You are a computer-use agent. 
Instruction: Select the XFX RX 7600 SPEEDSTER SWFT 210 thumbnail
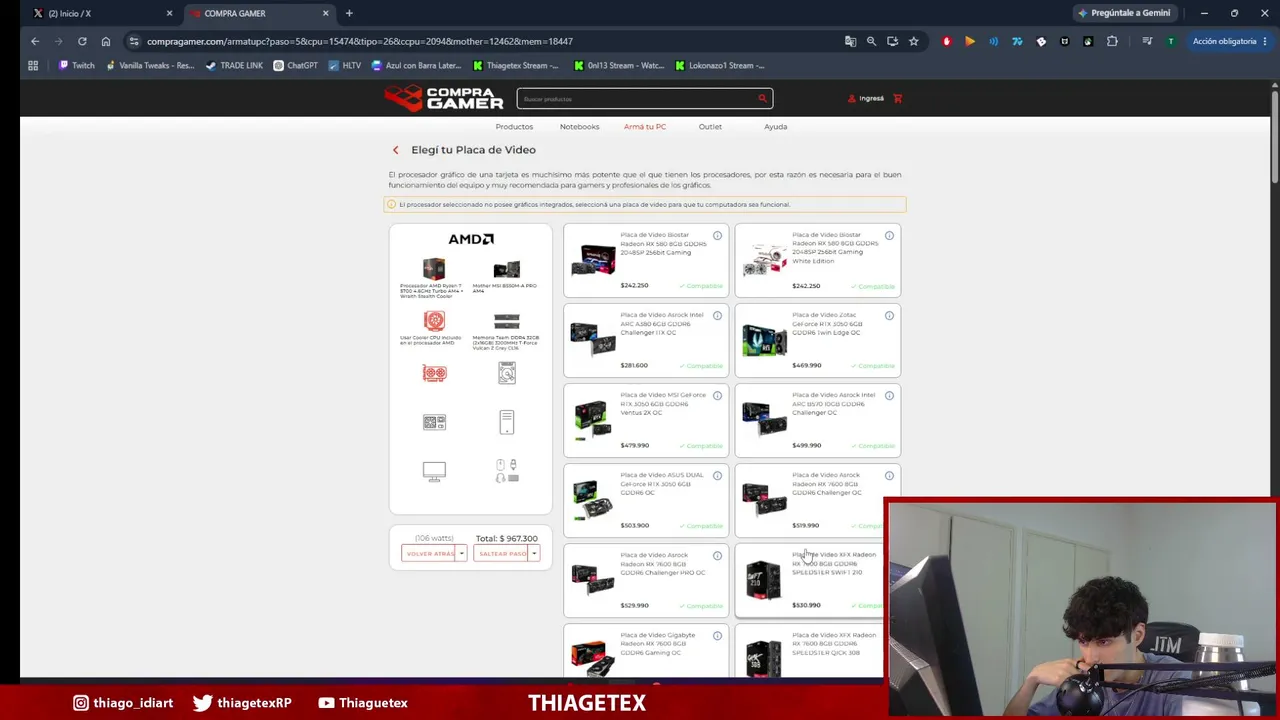click(x=763, y=580)
